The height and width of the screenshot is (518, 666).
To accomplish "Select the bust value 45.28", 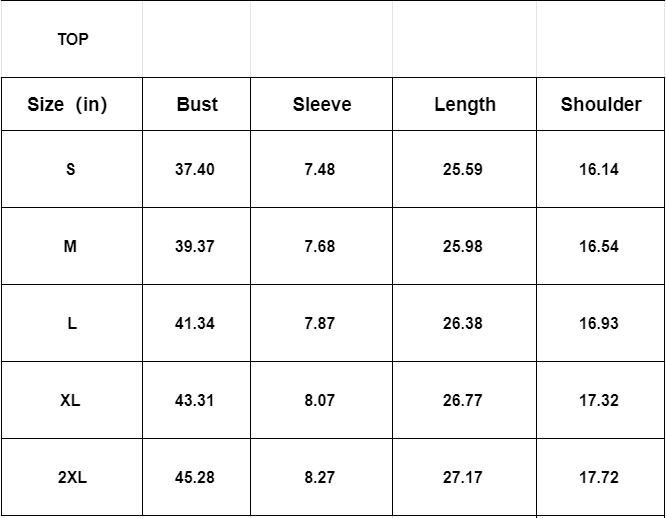I will click(195, 477).
